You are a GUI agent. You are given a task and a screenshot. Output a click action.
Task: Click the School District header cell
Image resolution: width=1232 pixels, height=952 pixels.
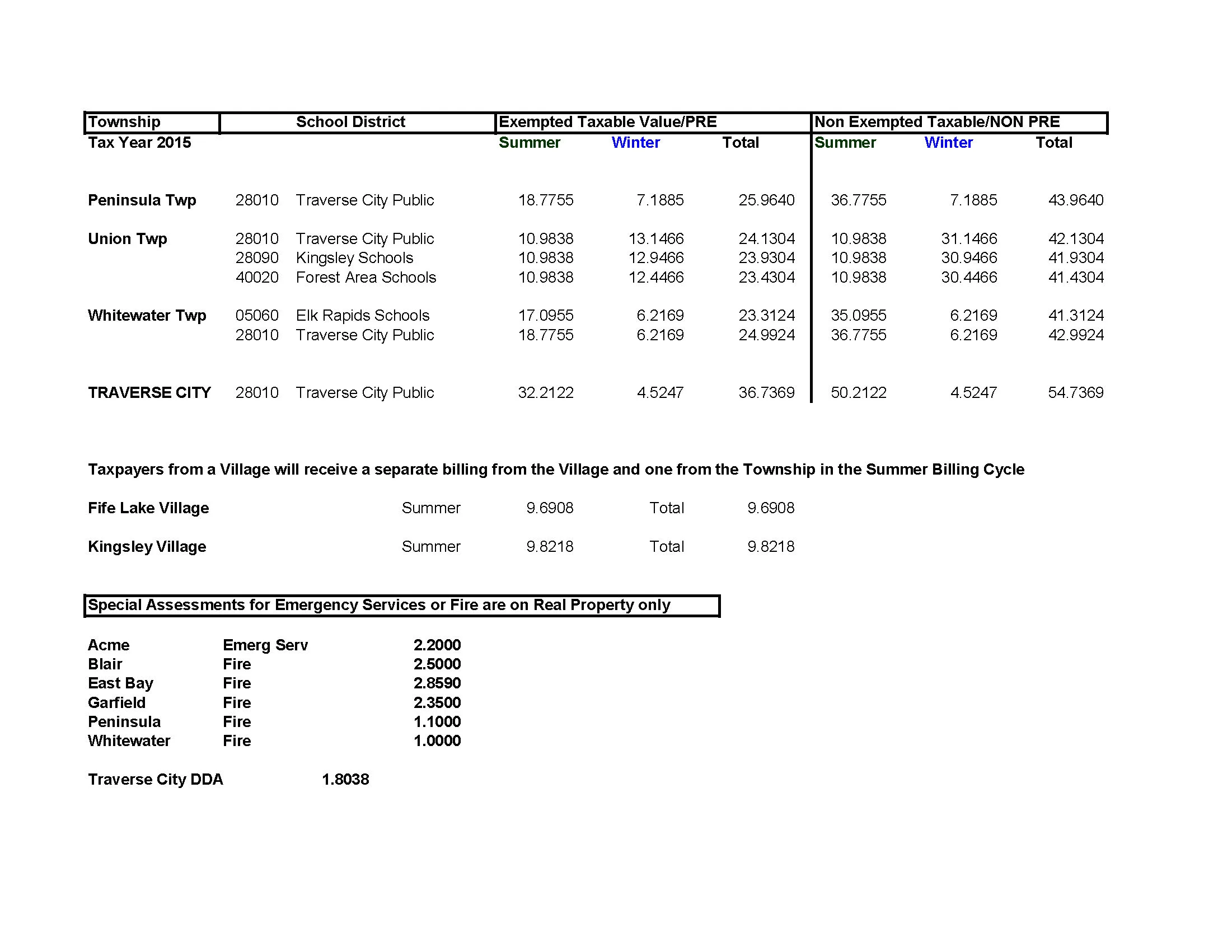(x=350, y=122)
